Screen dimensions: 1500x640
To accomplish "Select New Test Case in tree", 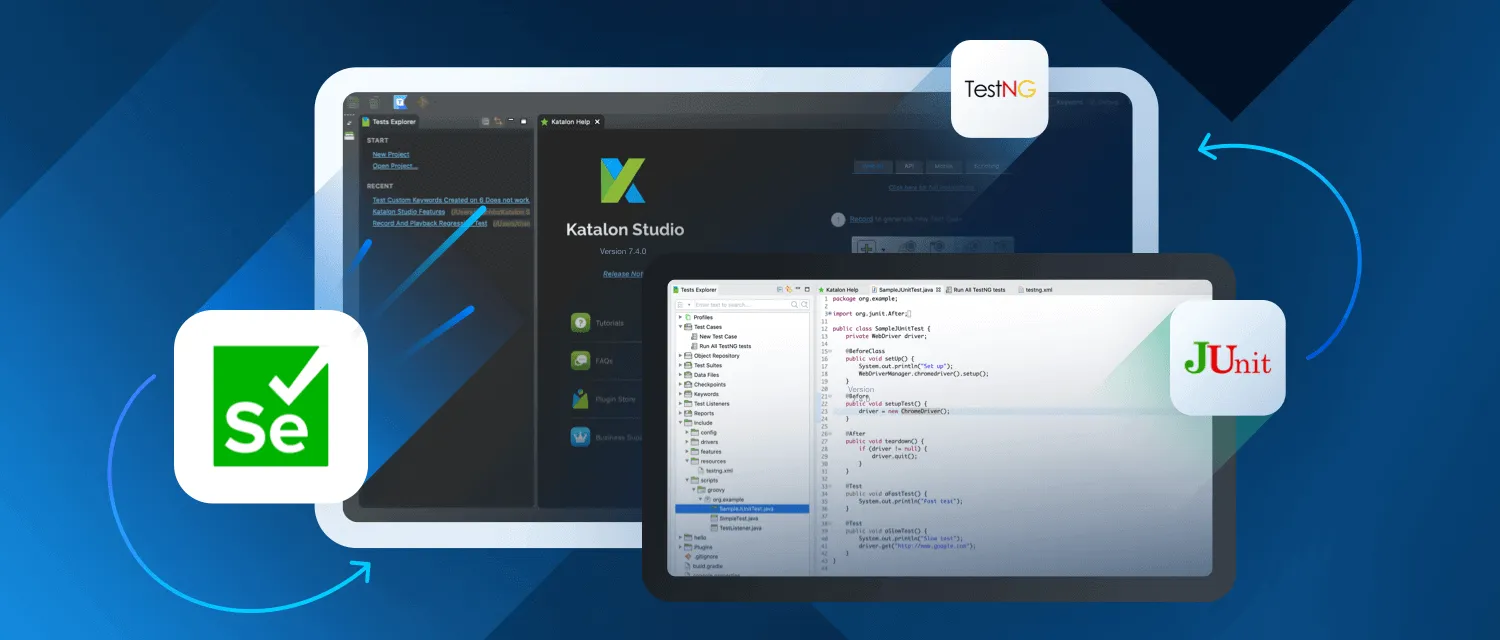I will [x=718, y=336].
